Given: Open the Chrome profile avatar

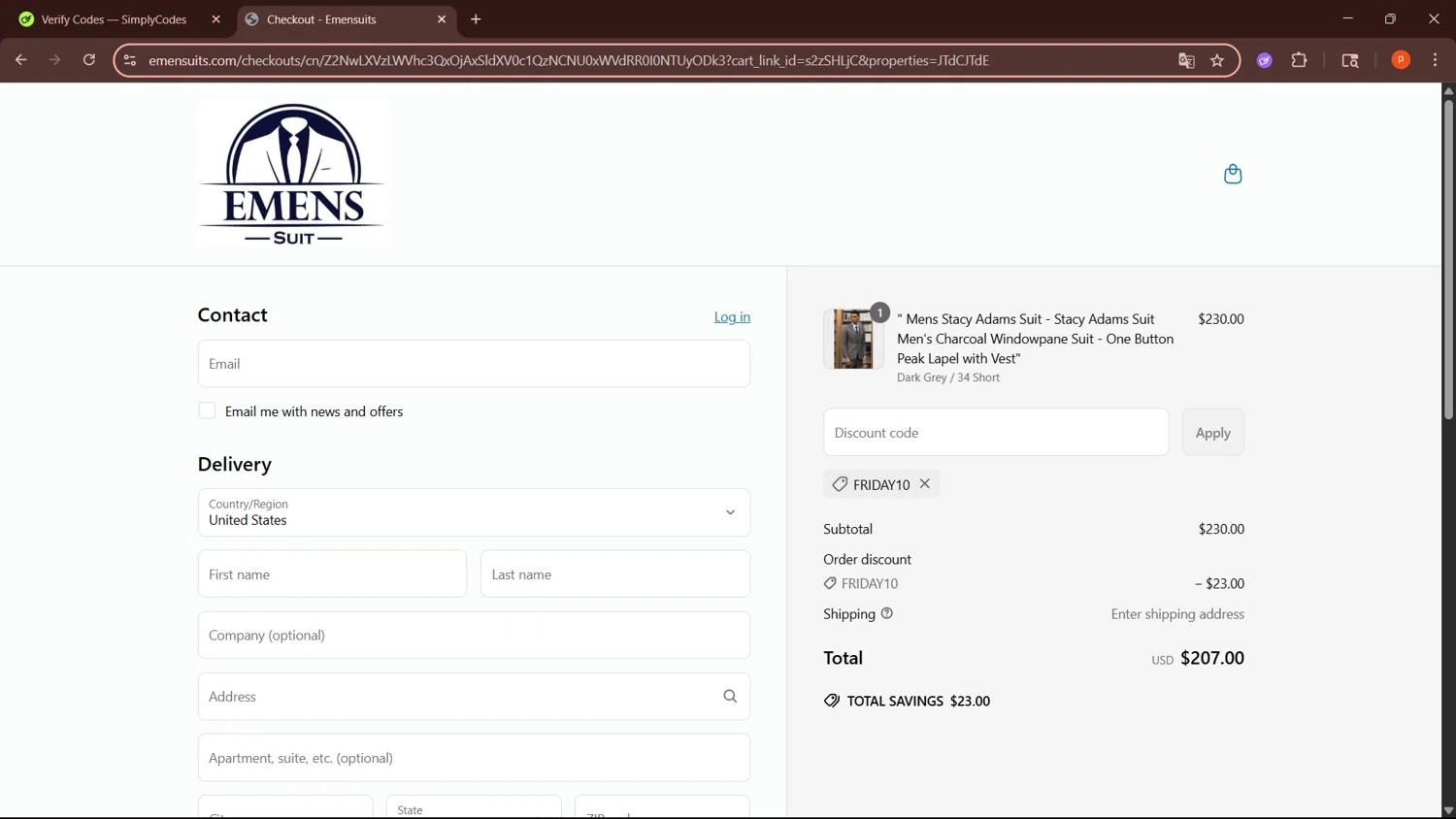Looking at the screenshot, I should click(1401, 60).
